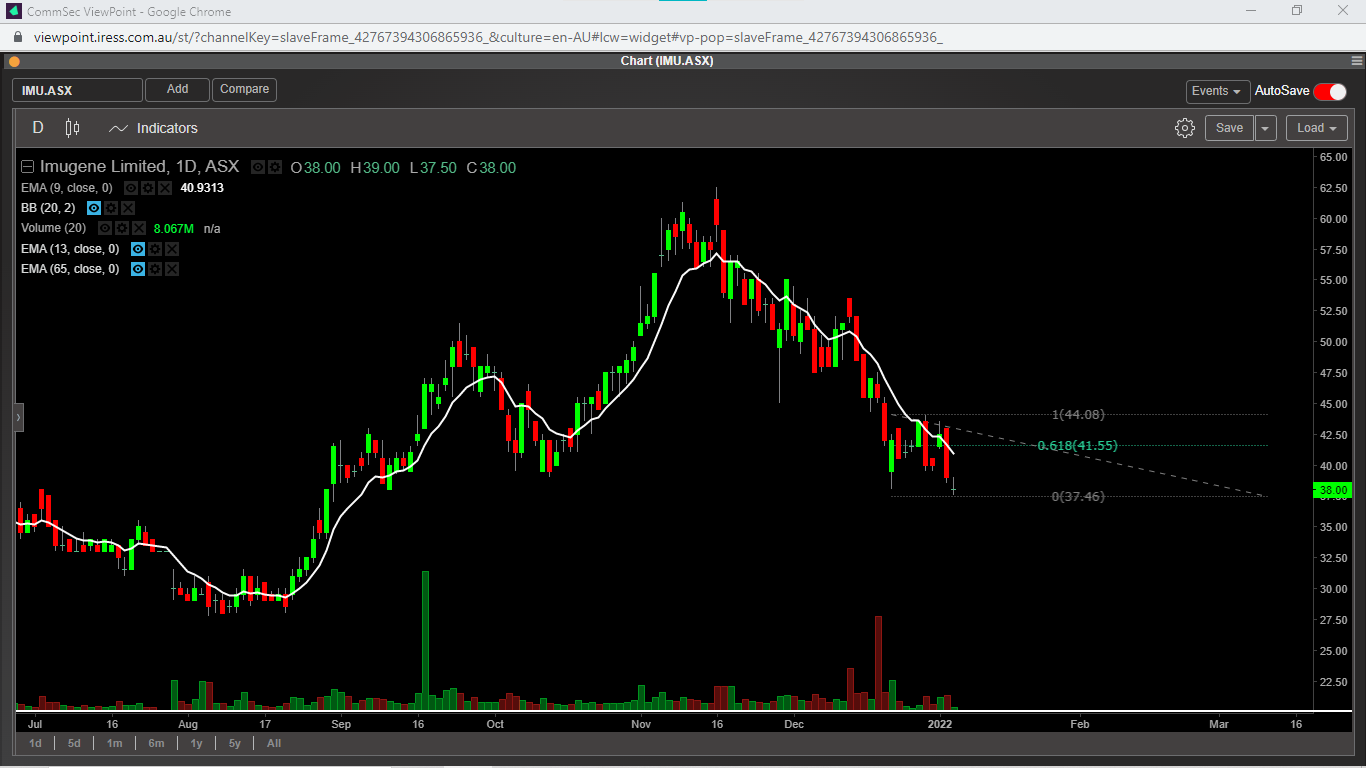Select the 6m time range

(x=156, y=743)
